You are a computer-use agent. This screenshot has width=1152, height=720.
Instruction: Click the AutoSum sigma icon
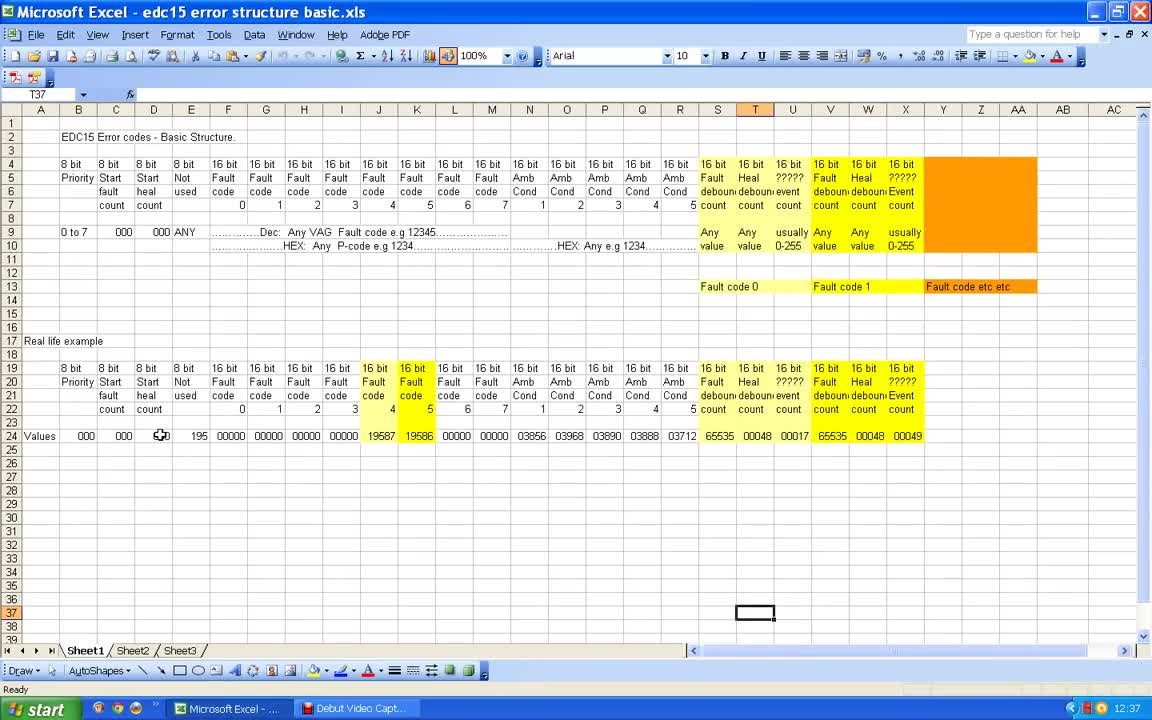(360, 57)
